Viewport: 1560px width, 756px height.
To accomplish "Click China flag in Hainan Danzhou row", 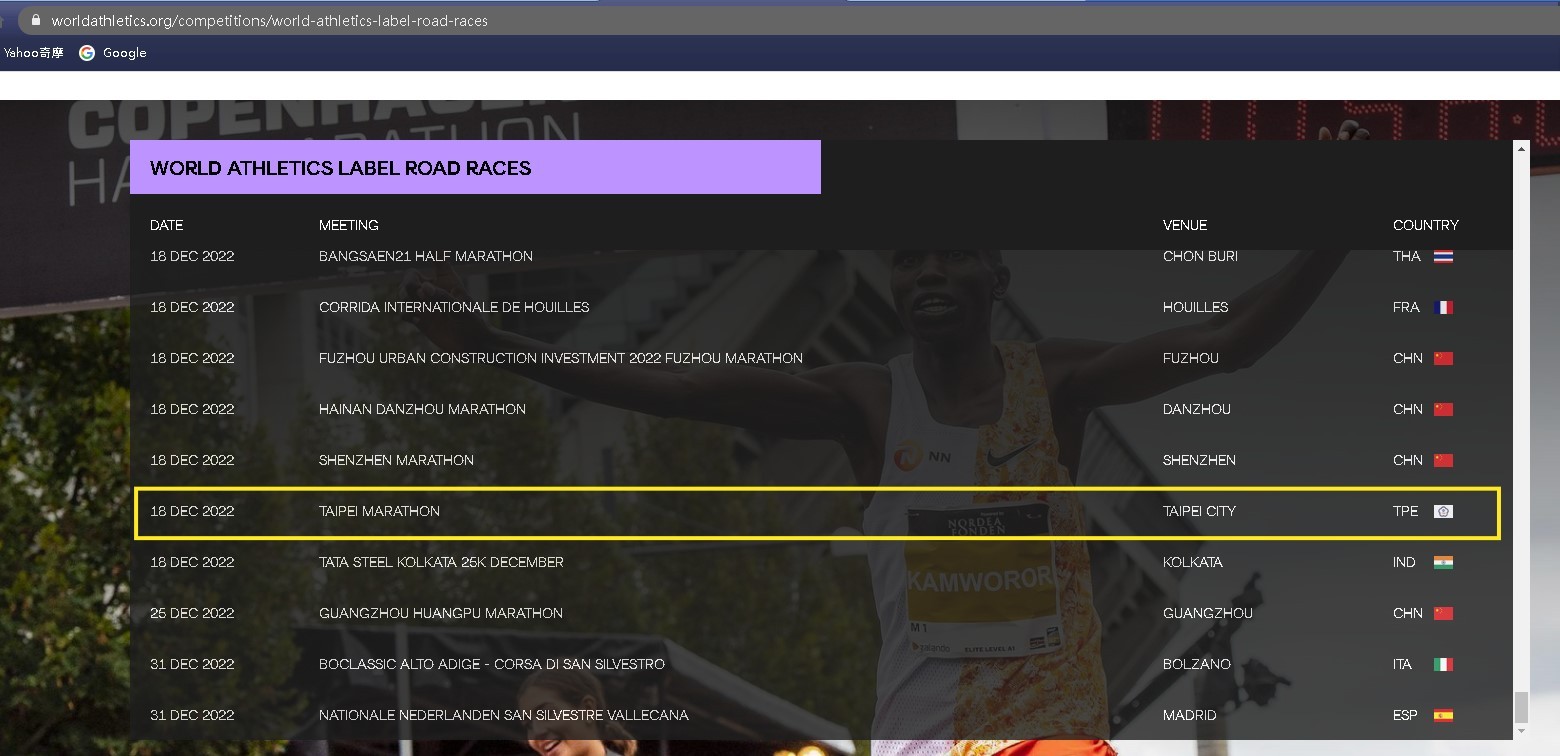I will (1443, 409).
